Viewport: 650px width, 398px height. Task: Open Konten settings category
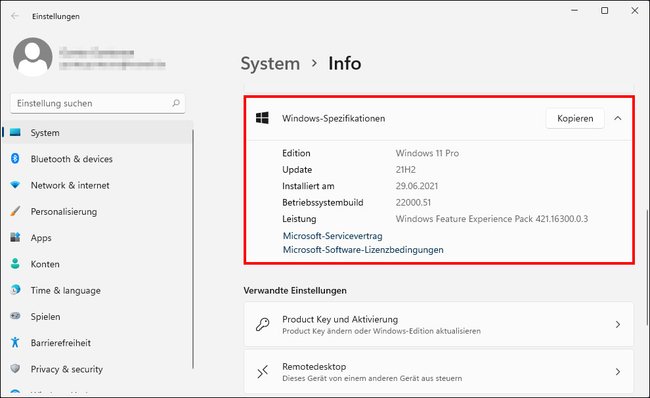97,264
